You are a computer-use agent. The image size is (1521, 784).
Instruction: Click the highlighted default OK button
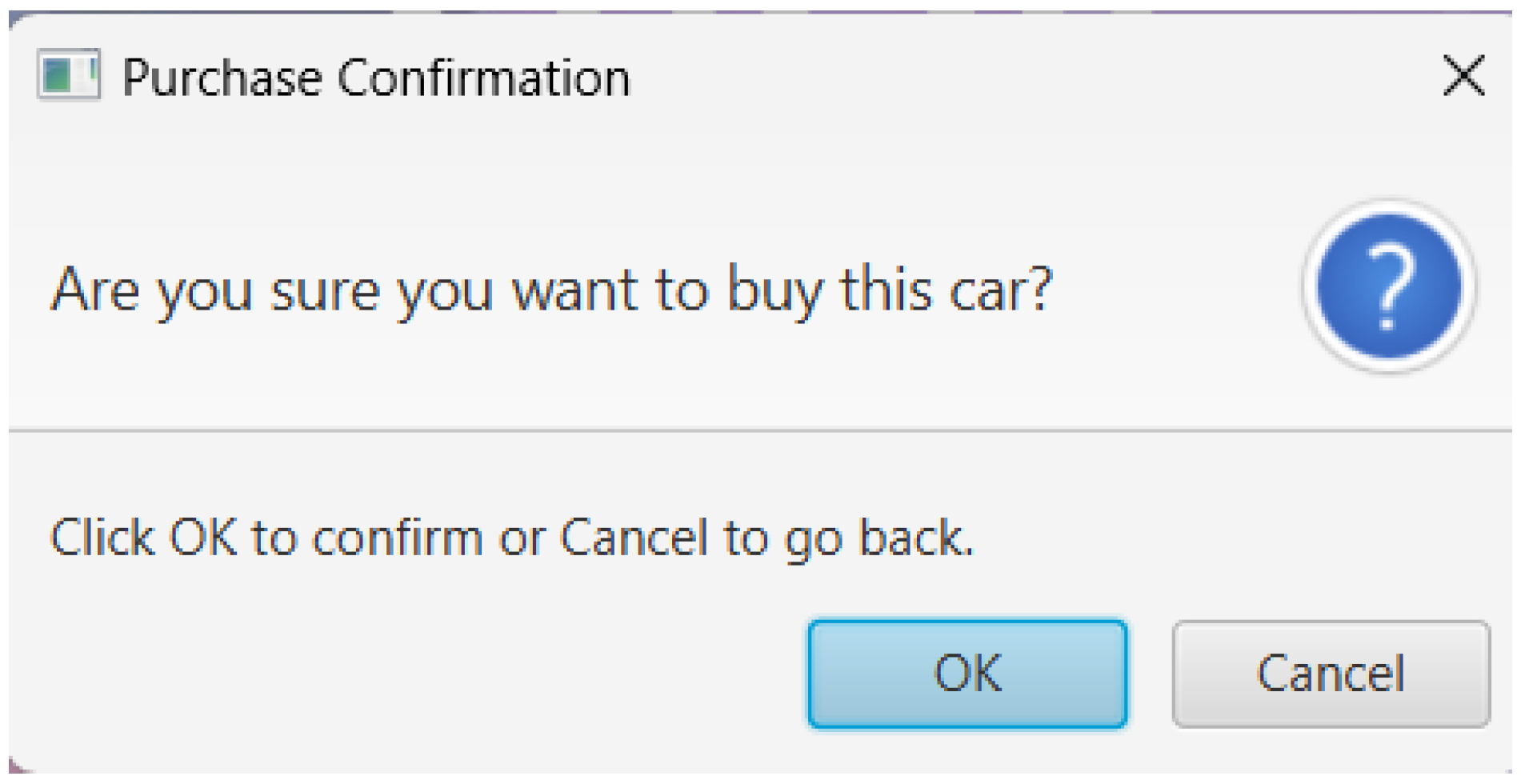point(967,674)
